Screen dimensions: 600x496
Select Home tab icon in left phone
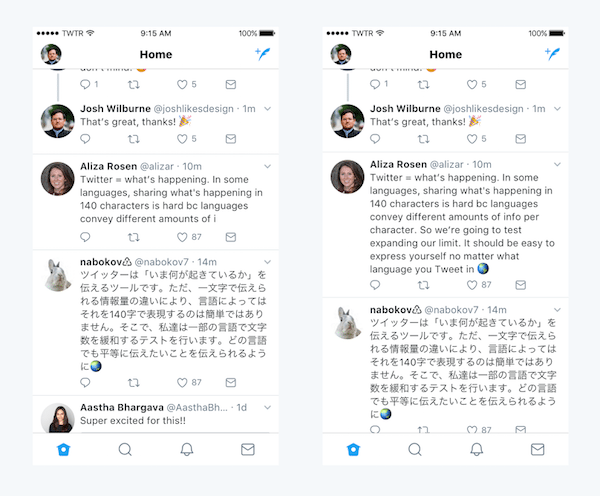64,449
